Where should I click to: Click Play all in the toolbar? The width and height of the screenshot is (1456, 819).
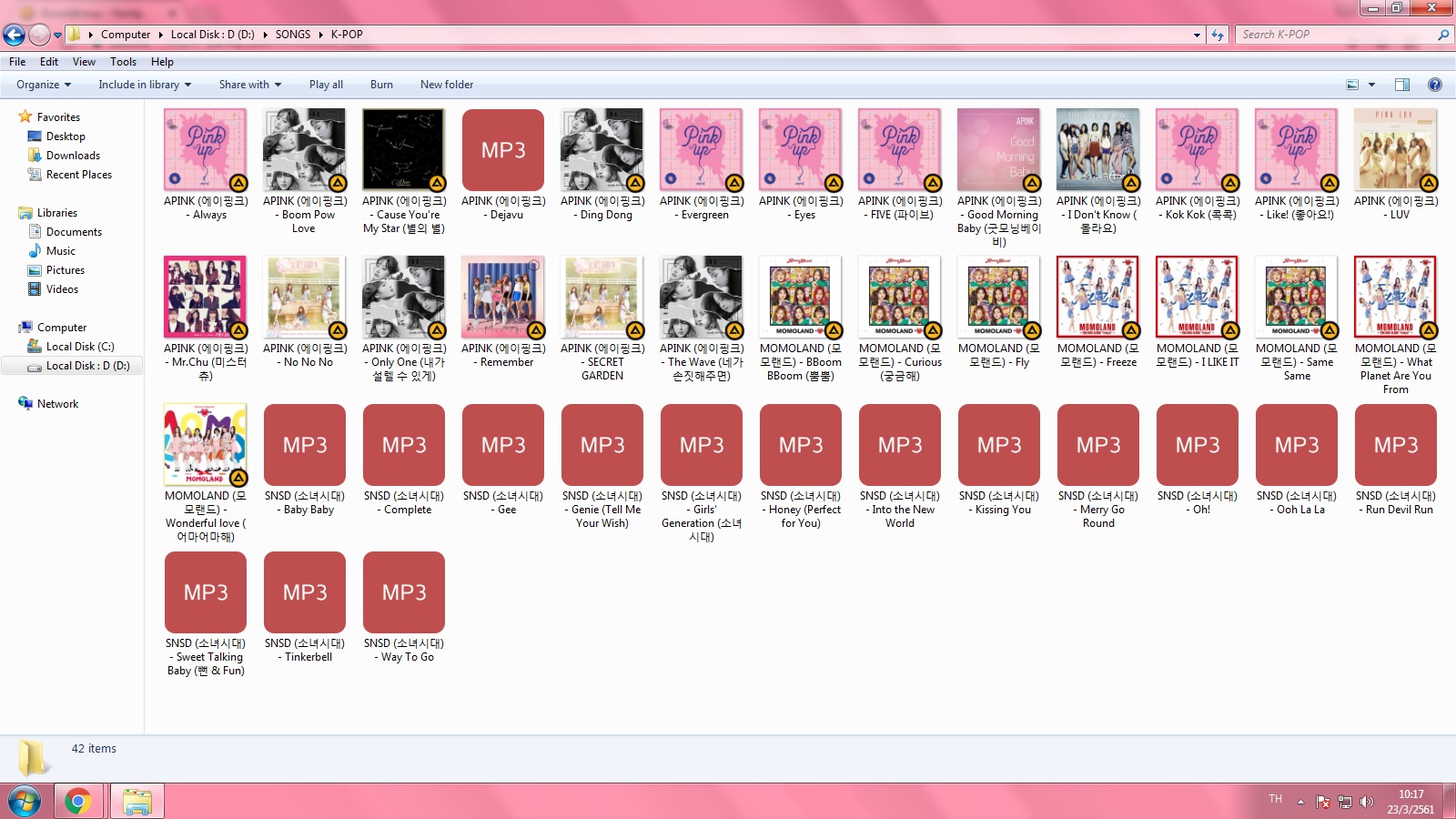(326, 85)
